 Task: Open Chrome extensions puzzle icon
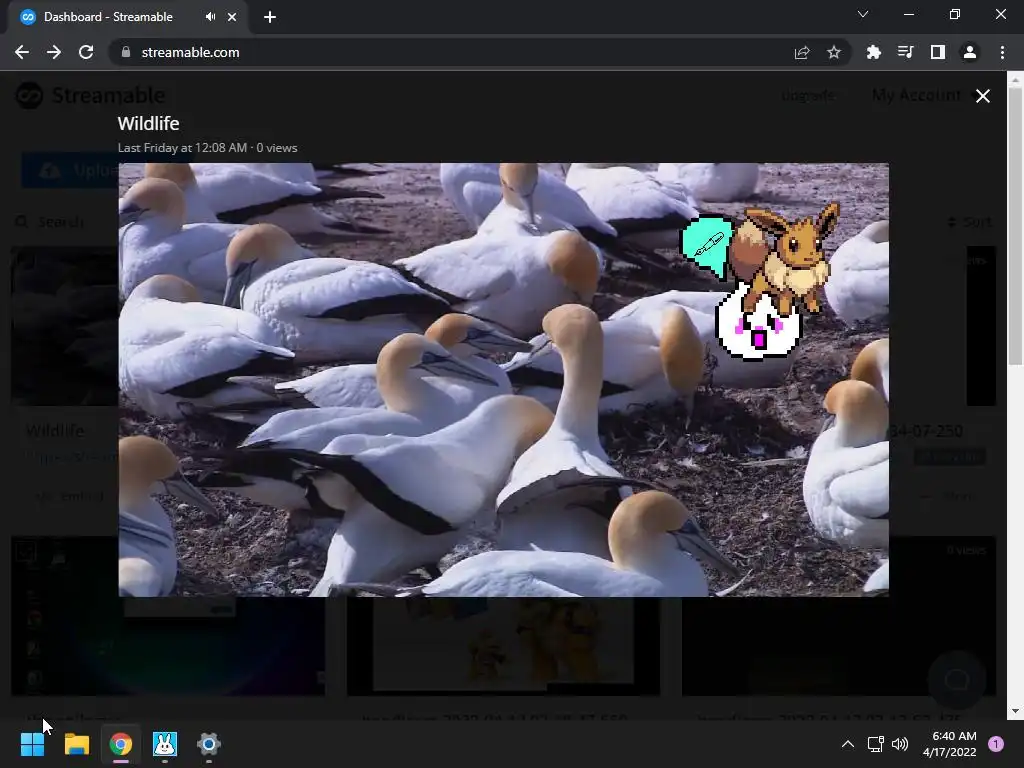pyautogui.click(x=873, y=52)
